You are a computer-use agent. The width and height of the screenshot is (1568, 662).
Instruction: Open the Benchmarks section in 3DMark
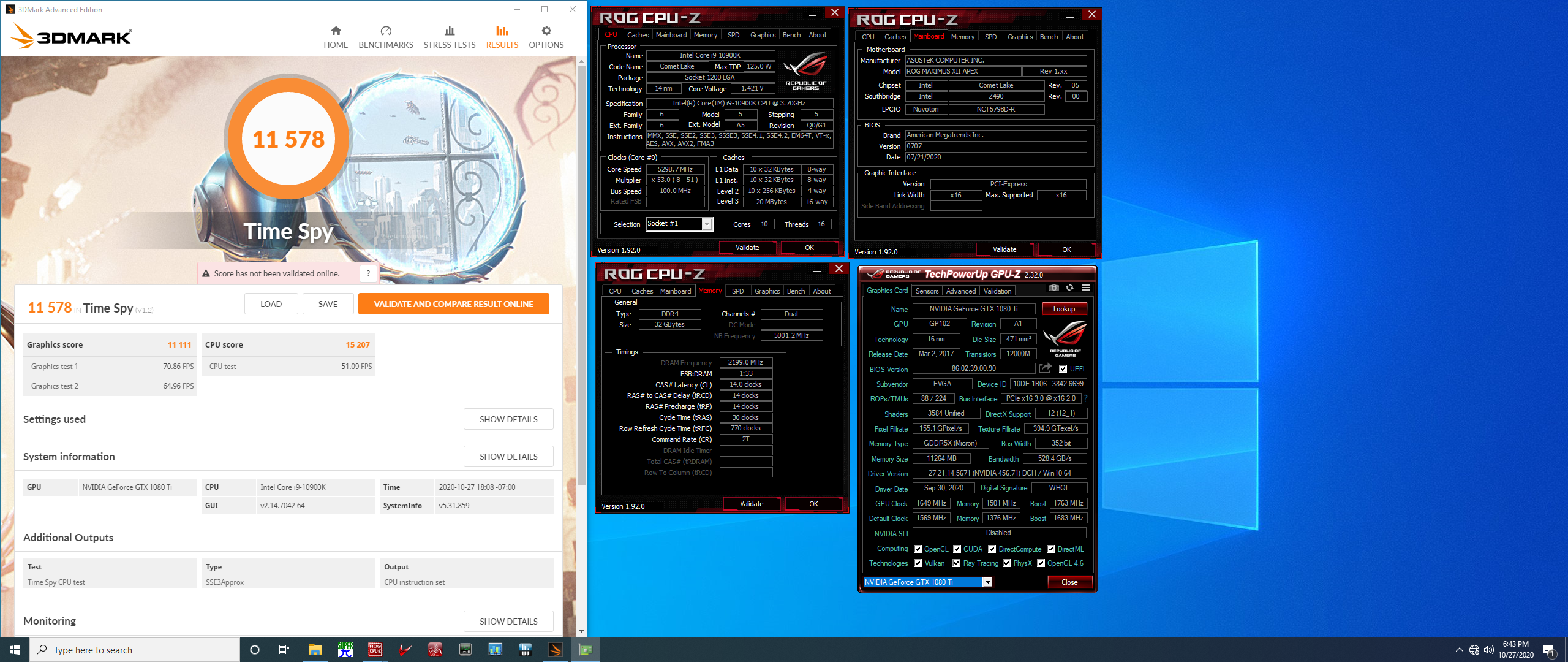386,37
